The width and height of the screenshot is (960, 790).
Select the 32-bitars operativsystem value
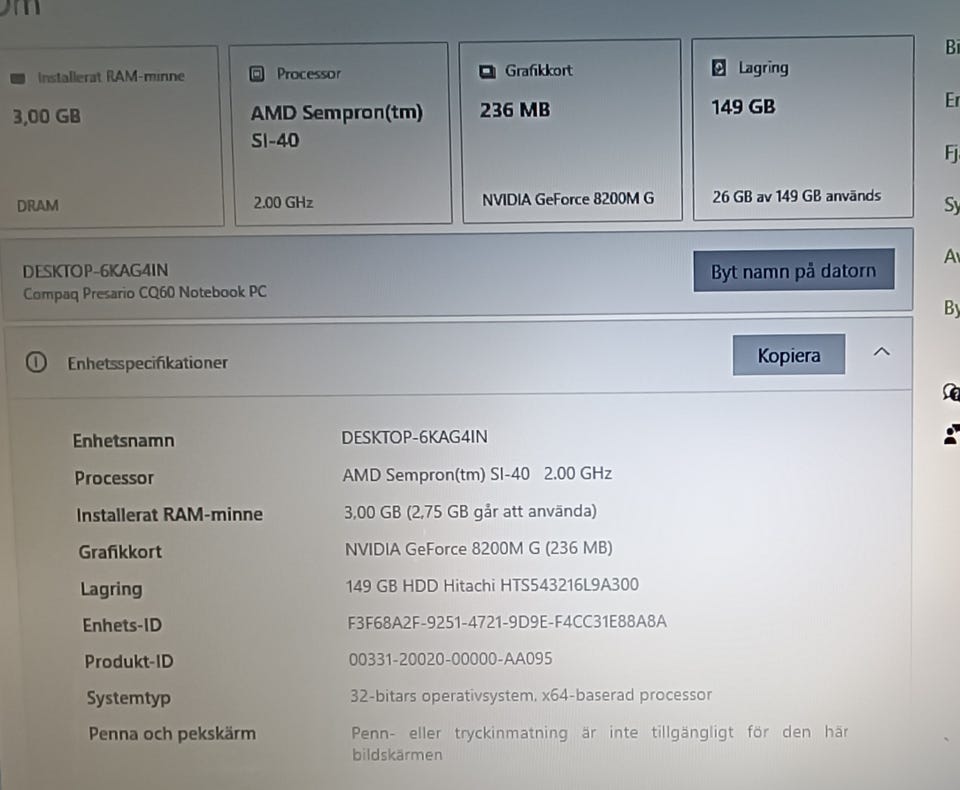coord(531,695)
